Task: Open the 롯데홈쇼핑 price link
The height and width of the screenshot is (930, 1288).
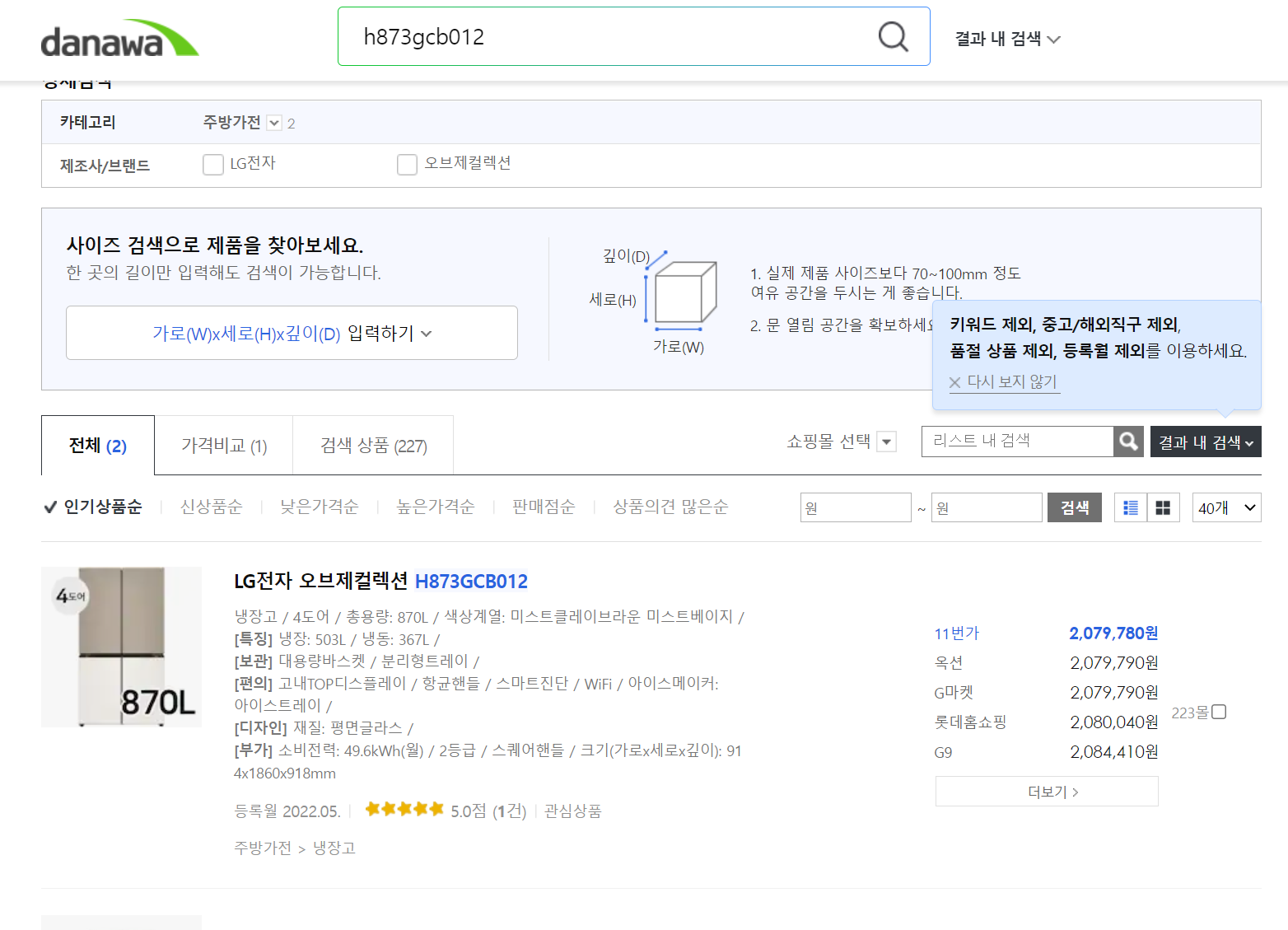Action: [970, 722]
